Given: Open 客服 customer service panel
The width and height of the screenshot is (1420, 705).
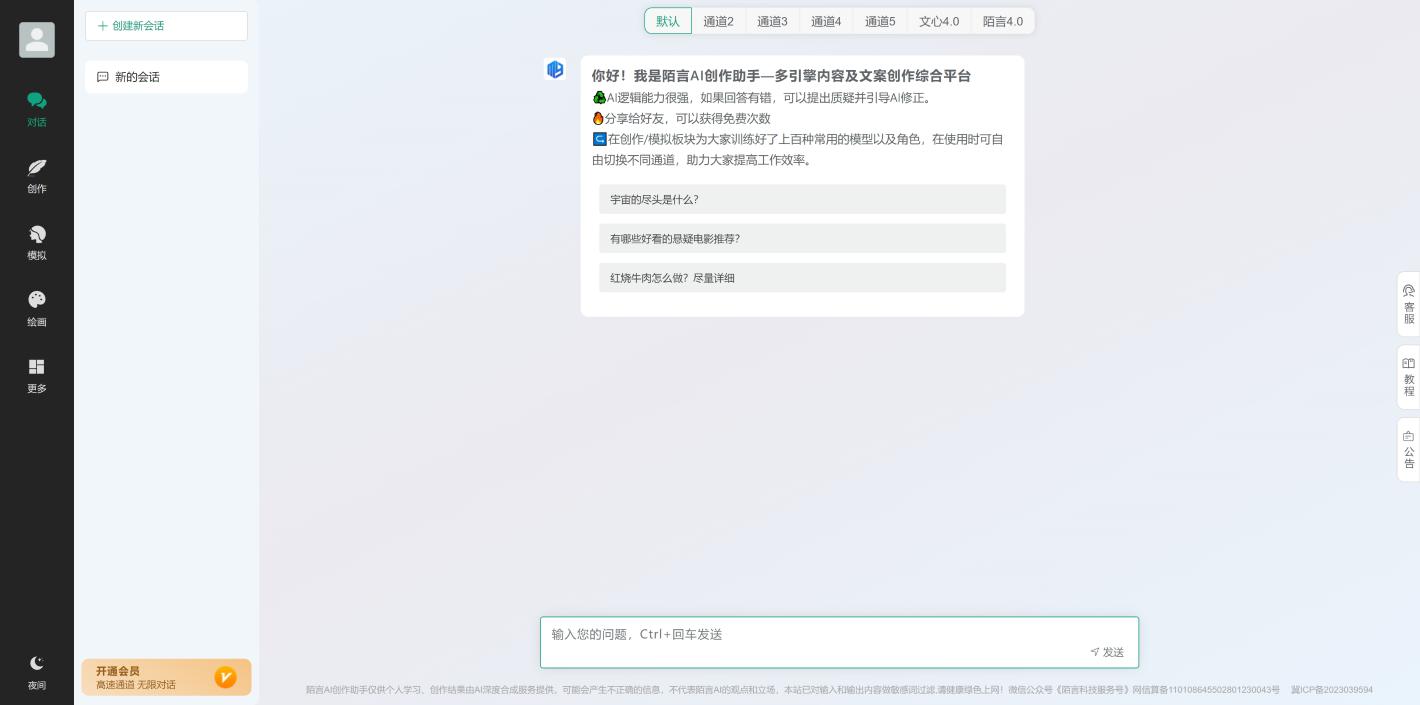Looking at the screenshot, I should click(1409, 304).
